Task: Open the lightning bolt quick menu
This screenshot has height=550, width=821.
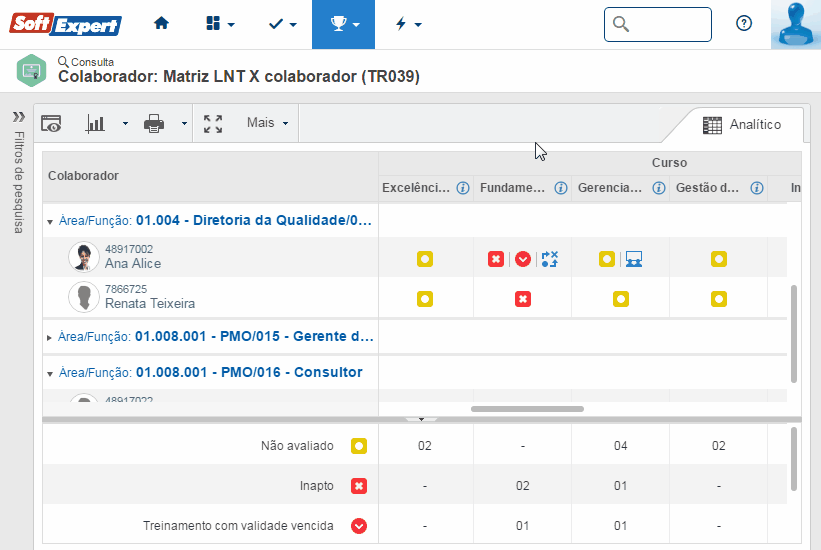Action: coord(408,24)
